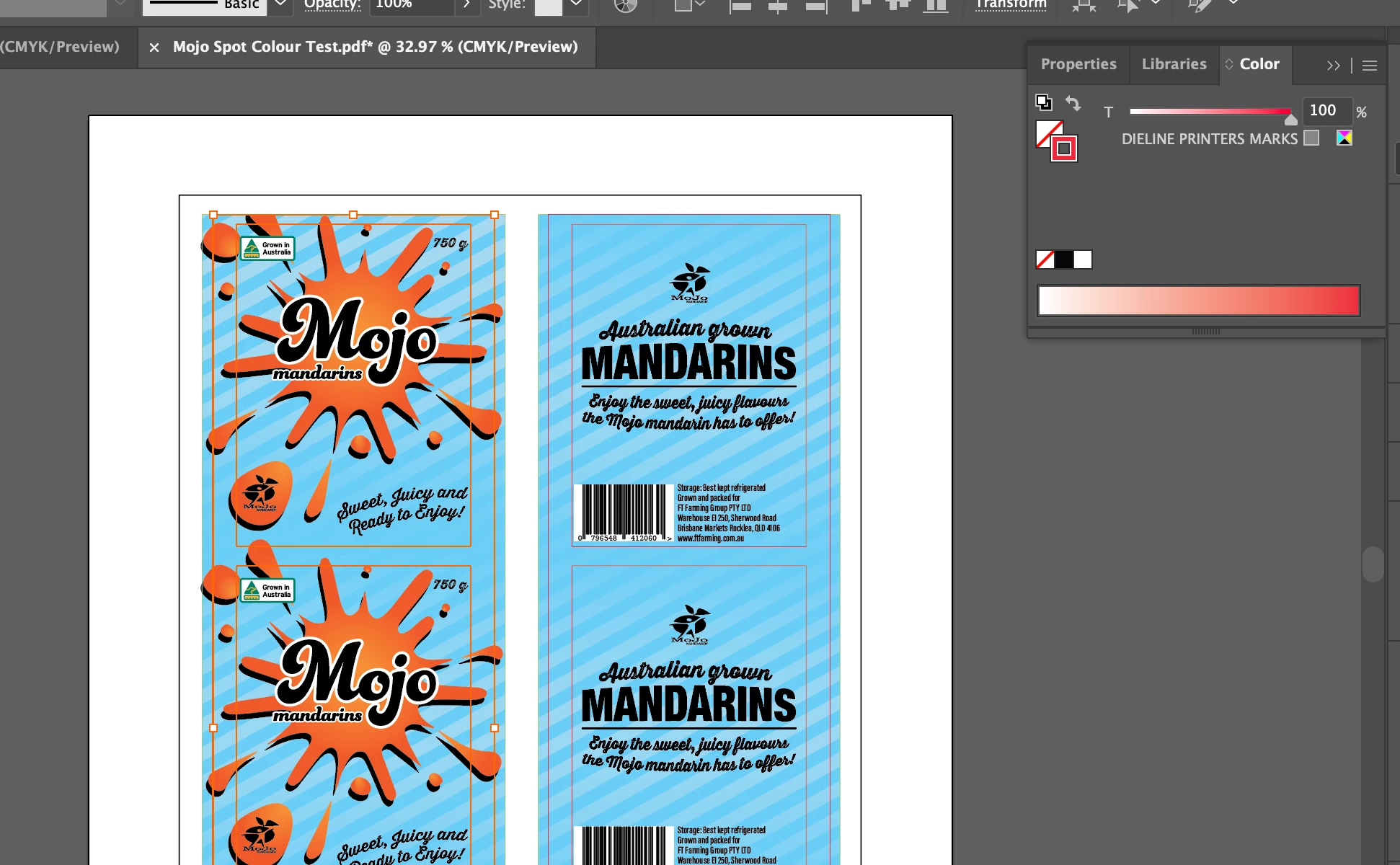The image size is (1400, 865).
Task: Expand the Opacity value arrow
Action: 467,6
